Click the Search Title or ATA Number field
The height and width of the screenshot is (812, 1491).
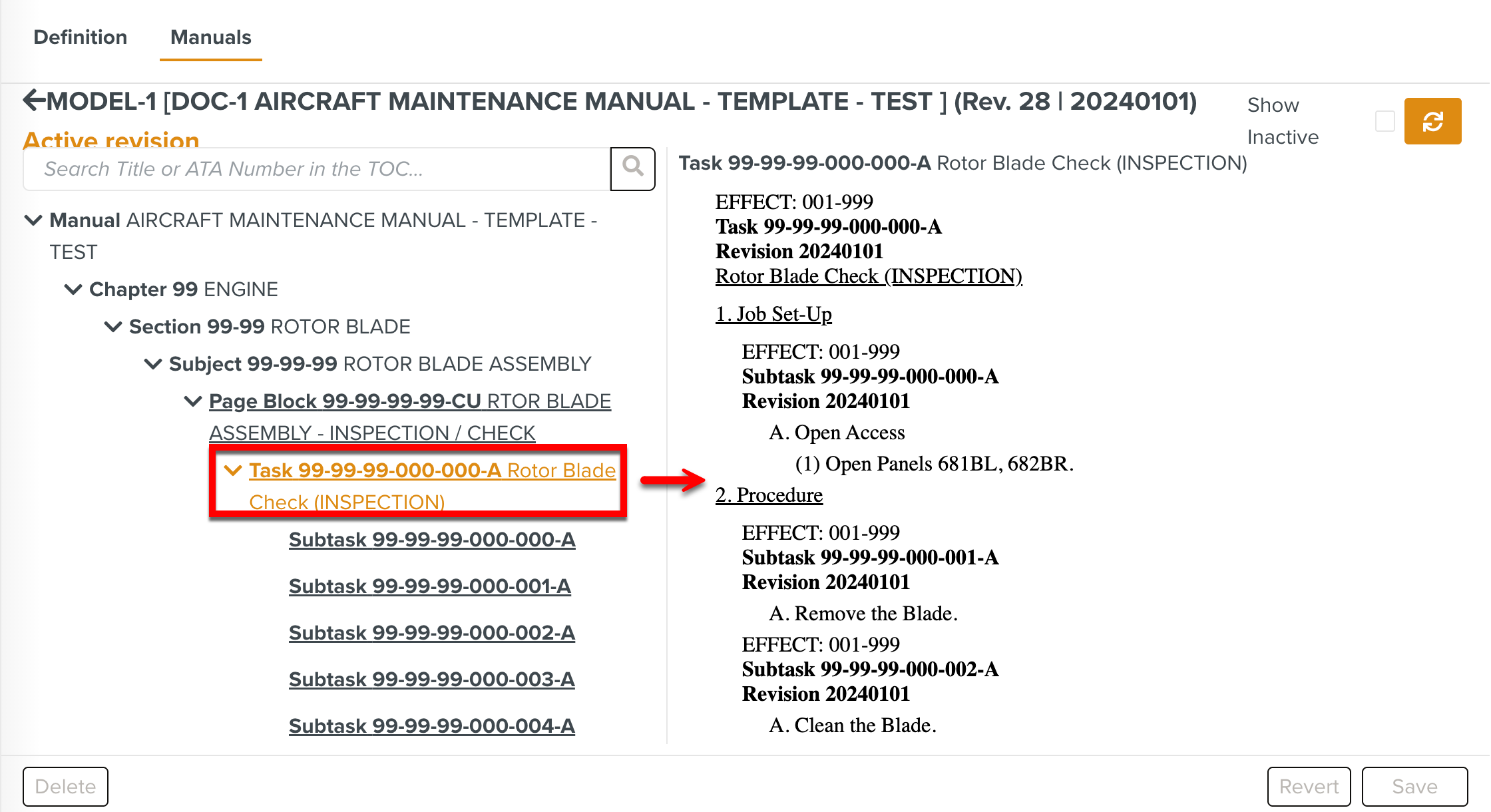click(313, 168)
